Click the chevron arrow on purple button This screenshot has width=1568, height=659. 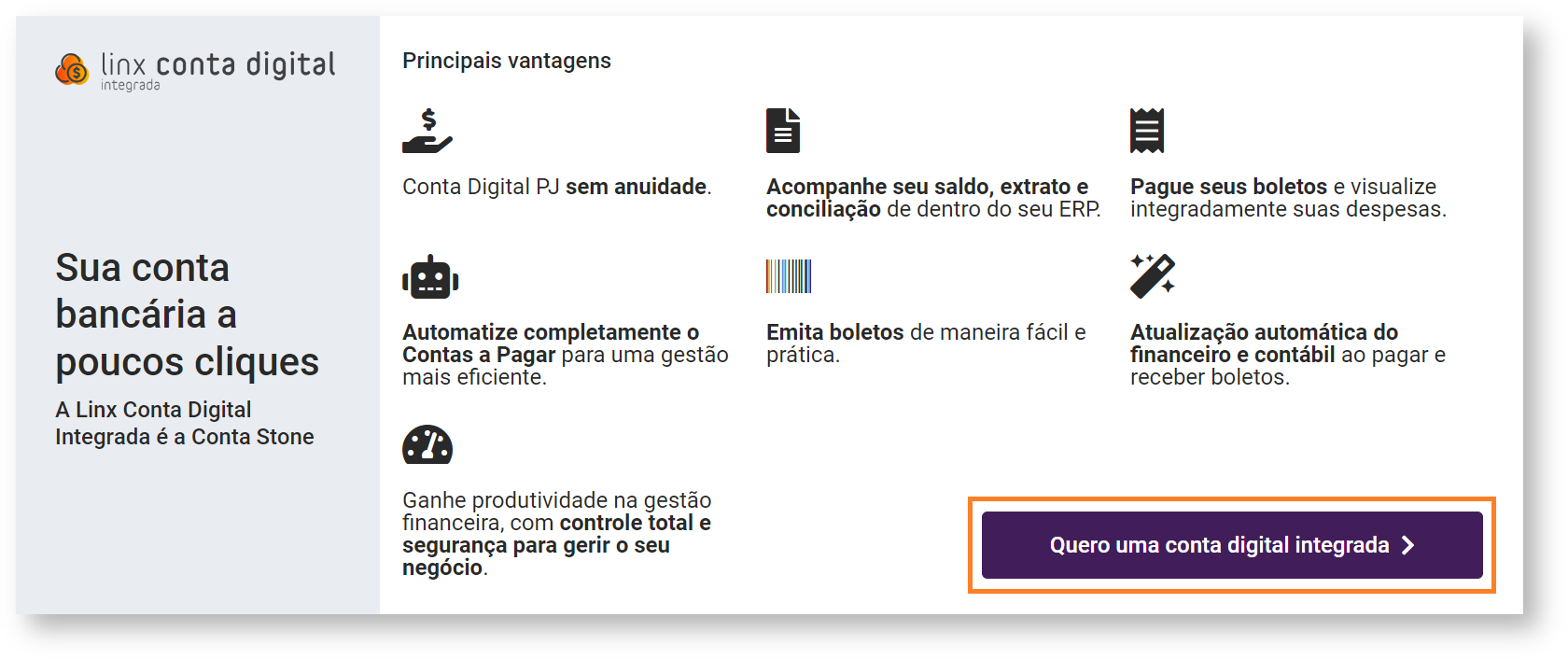click(1408, 545)
